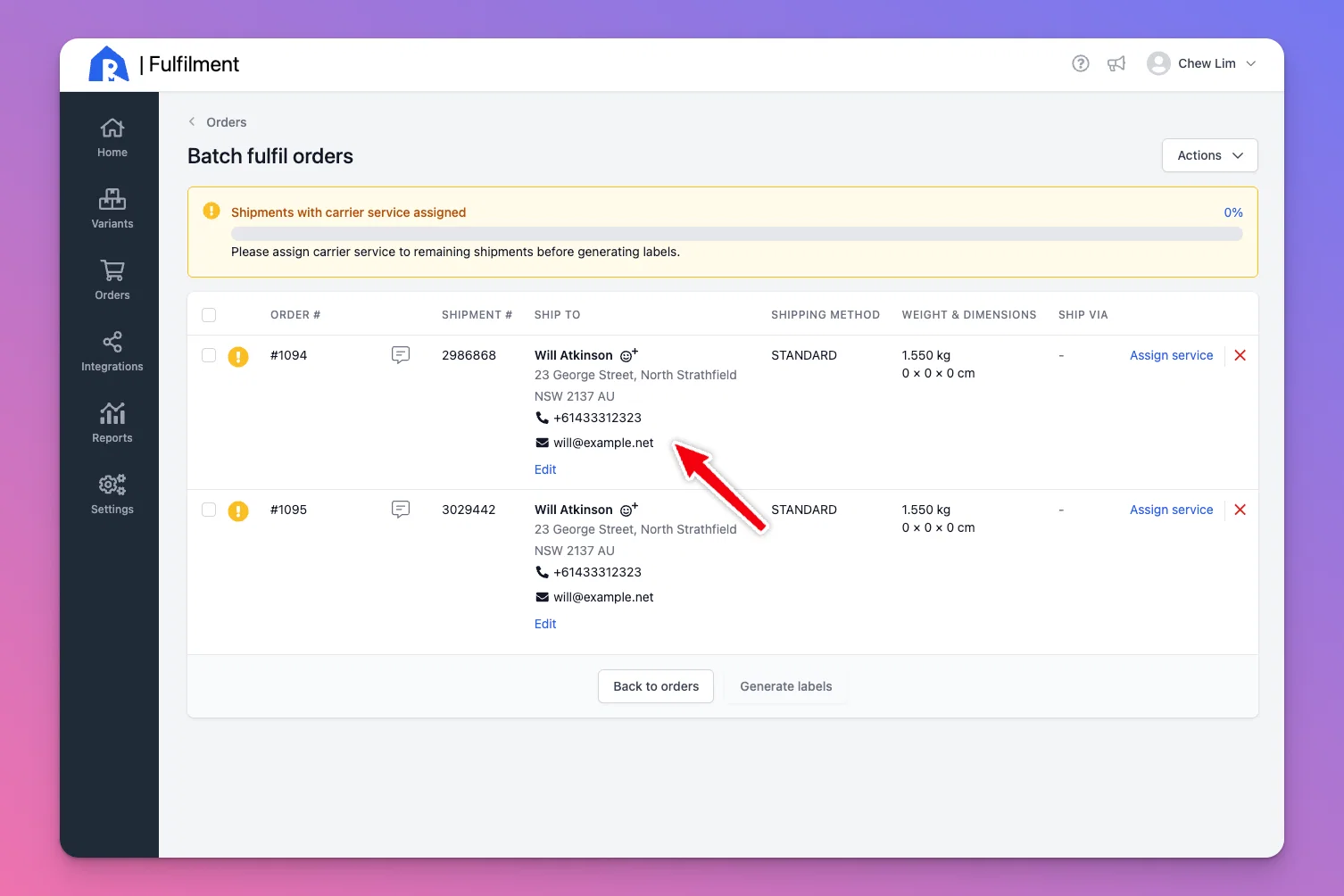Click the Fulfilment logo icon
Viewport: 1344px width, 896px height.
pyautogui.click(x=109, y=64)
